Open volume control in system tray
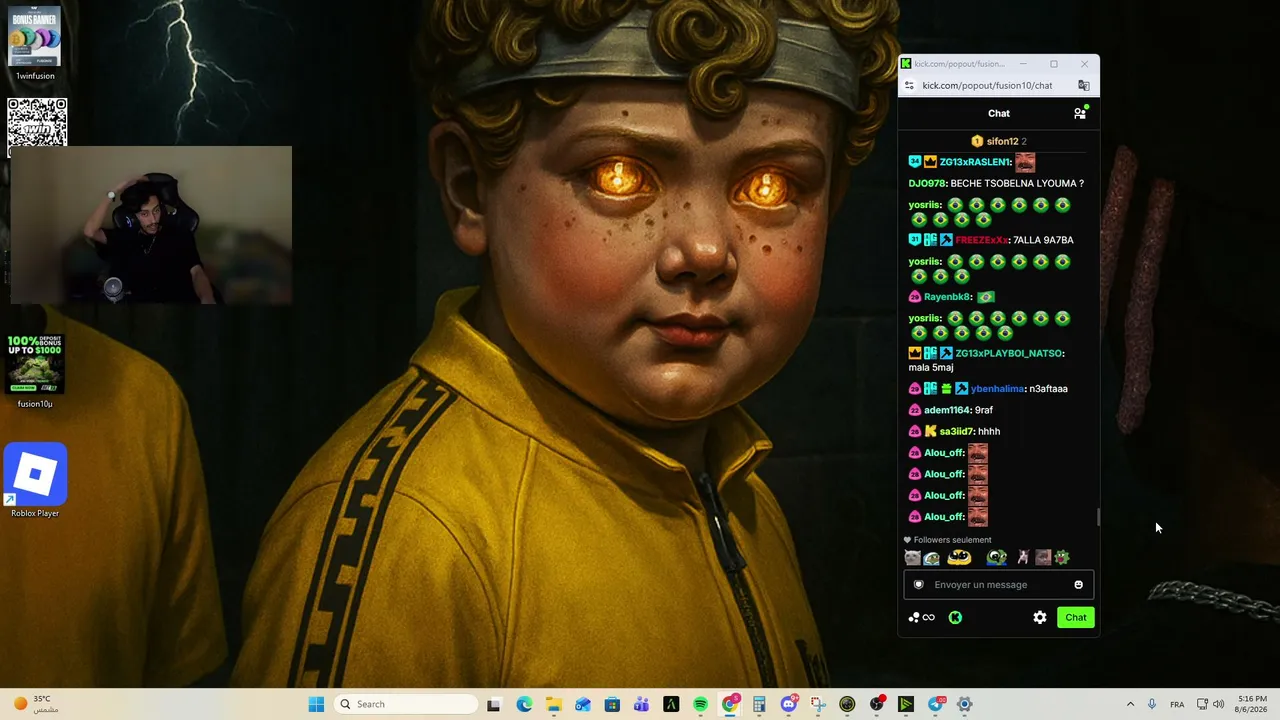This screenshot has width=1280, height=720. click(1218, 704)
